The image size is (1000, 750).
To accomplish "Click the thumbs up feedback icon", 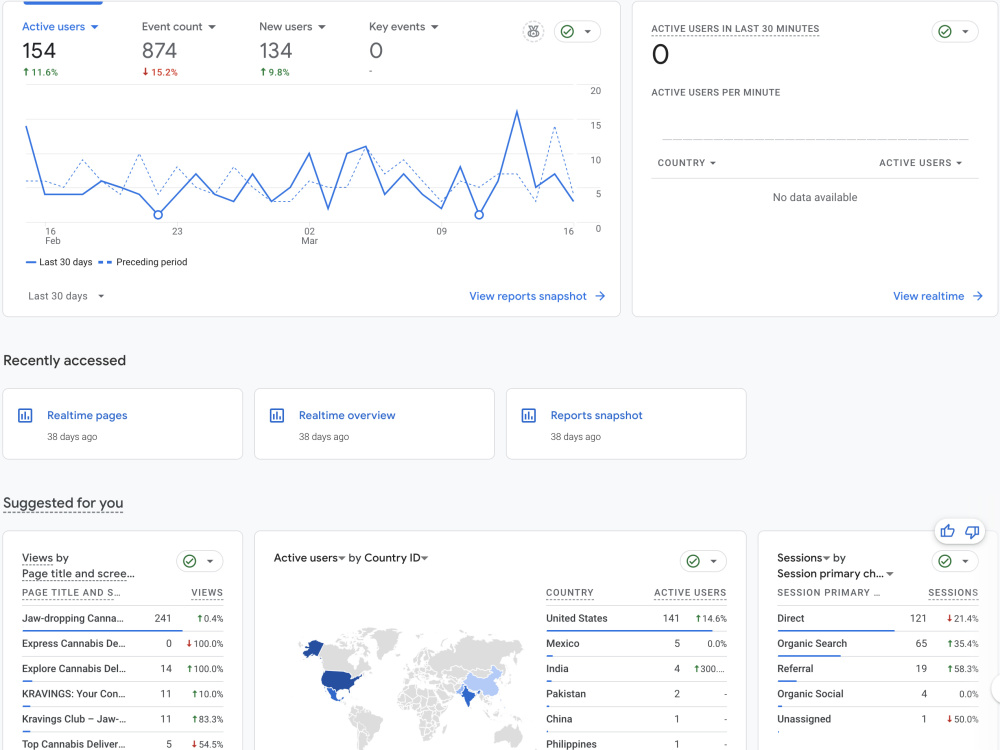I will pos(947,531).
